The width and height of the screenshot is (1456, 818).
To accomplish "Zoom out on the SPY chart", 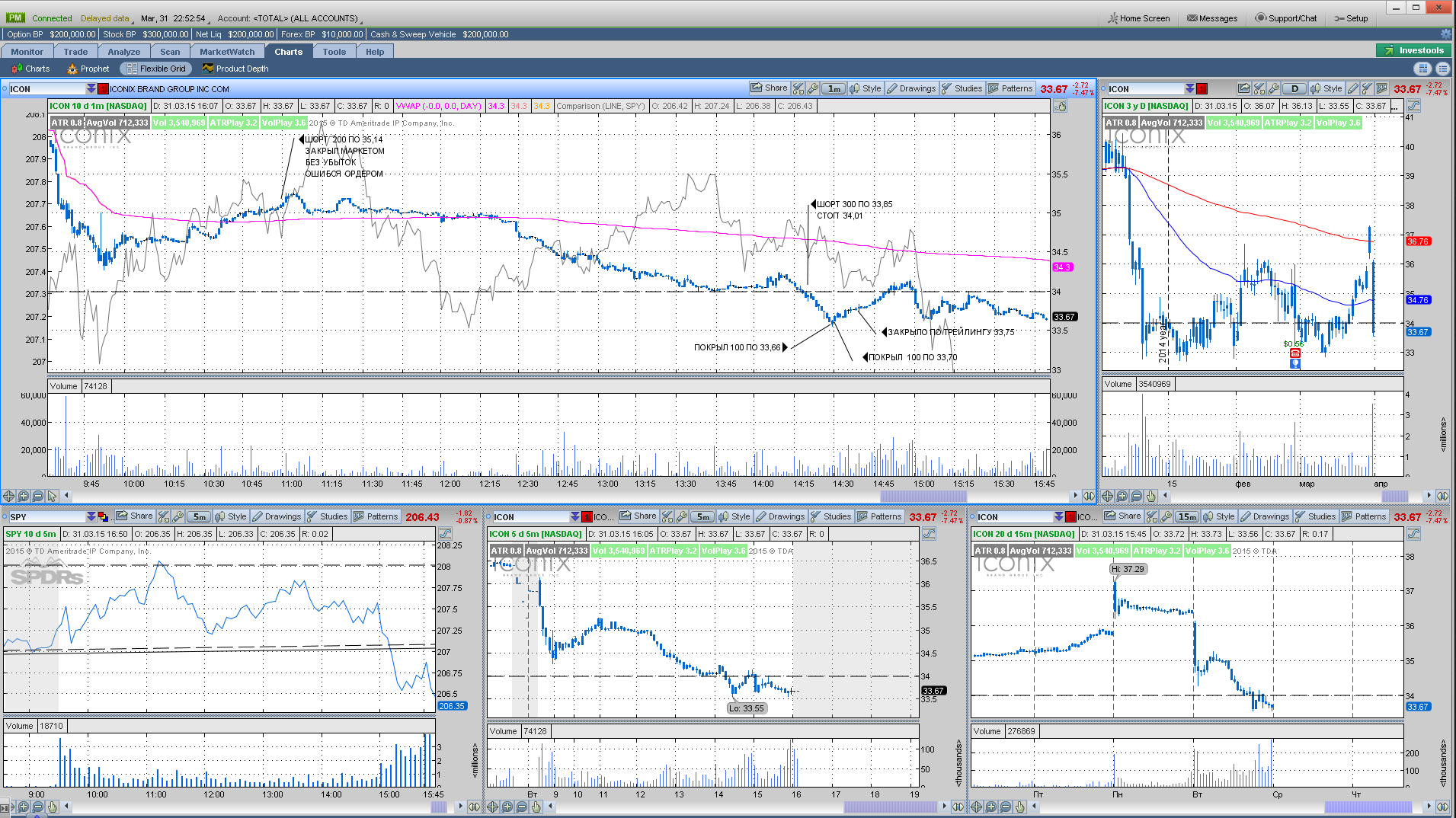I will (x=38, y=807).
